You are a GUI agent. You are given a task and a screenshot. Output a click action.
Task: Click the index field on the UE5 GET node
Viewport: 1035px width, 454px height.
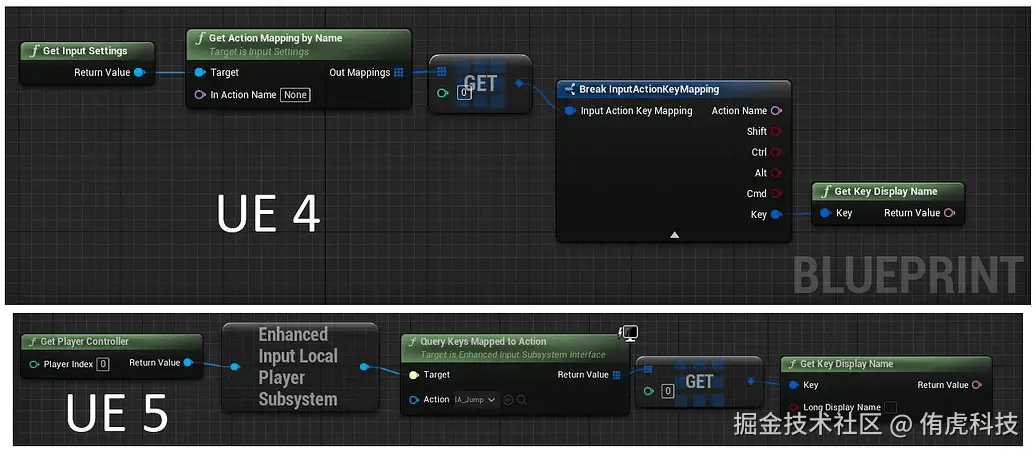coord(667,391)
